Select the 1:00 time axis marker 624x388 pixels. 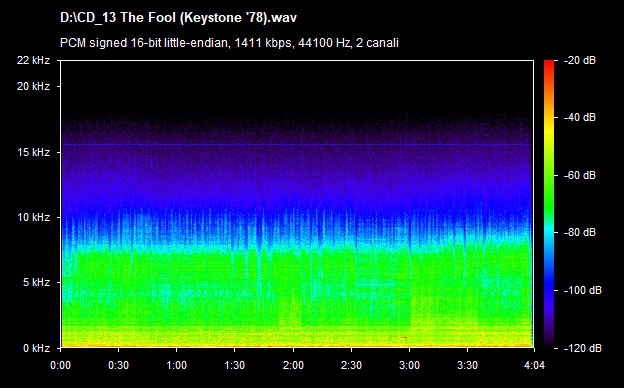[x=176, y=365]
